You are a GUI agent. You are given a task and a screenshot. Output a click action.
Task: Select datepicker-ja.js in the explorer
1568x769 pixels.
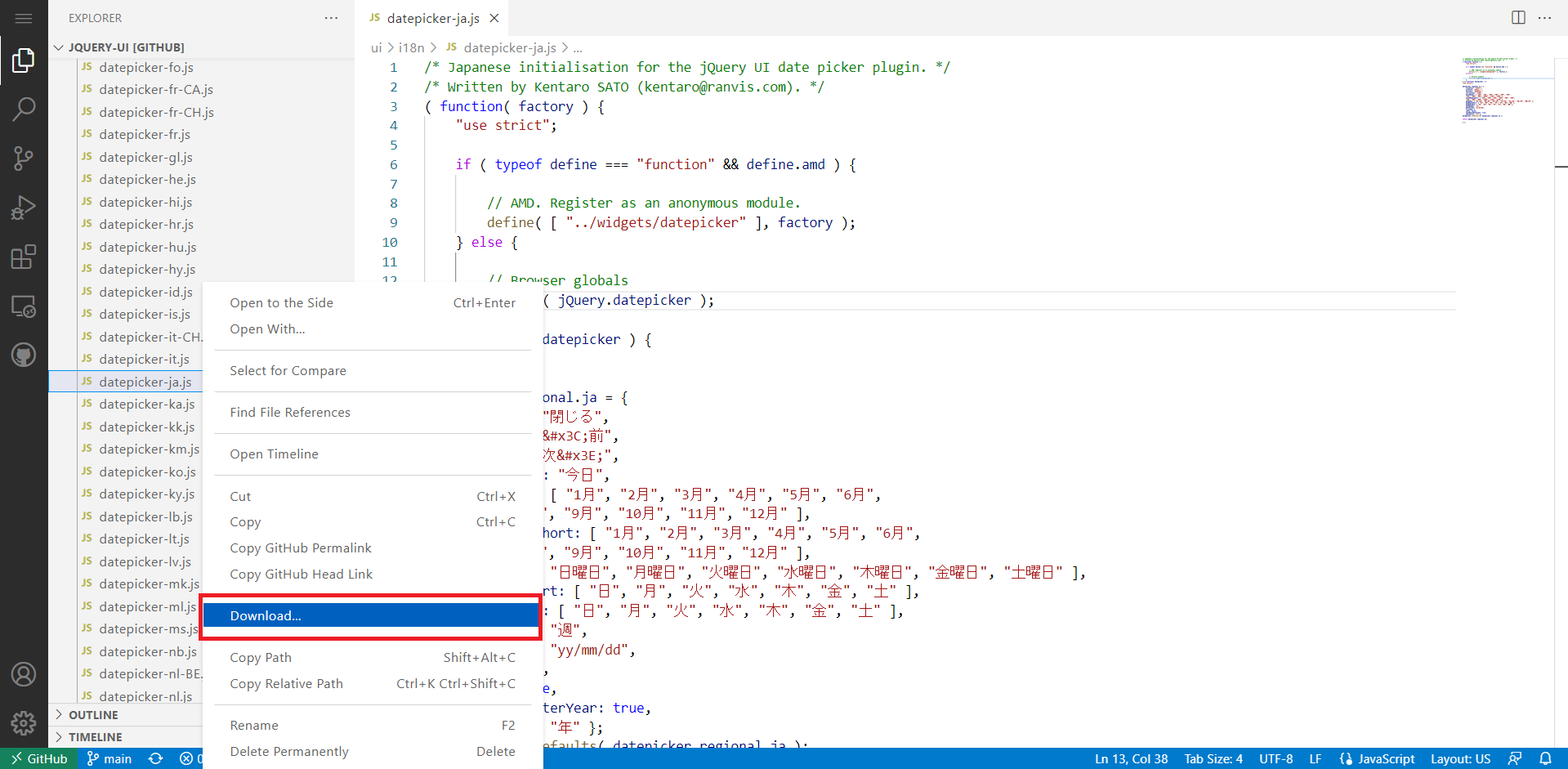[x=126, y=382]
